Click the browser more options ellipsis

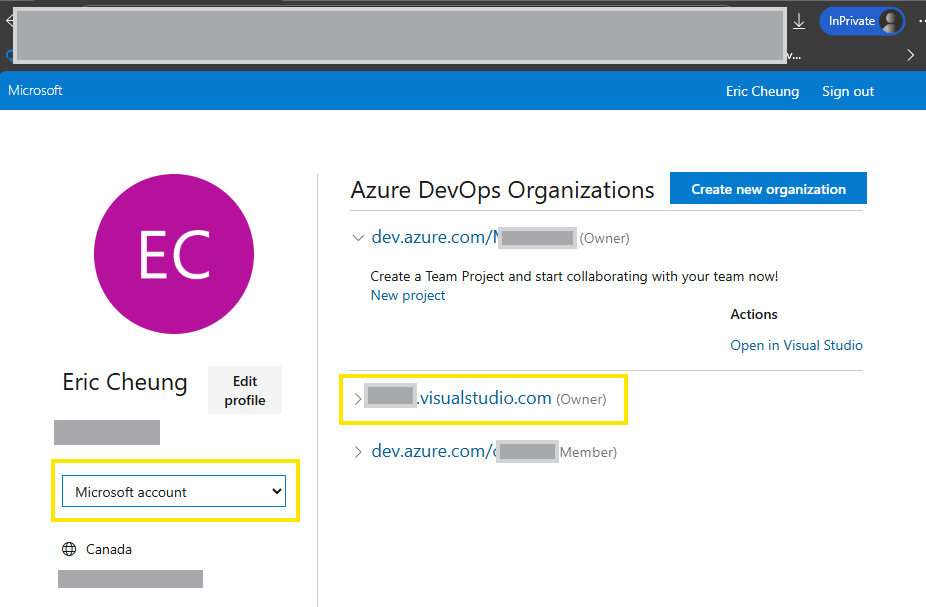point(921,21)
